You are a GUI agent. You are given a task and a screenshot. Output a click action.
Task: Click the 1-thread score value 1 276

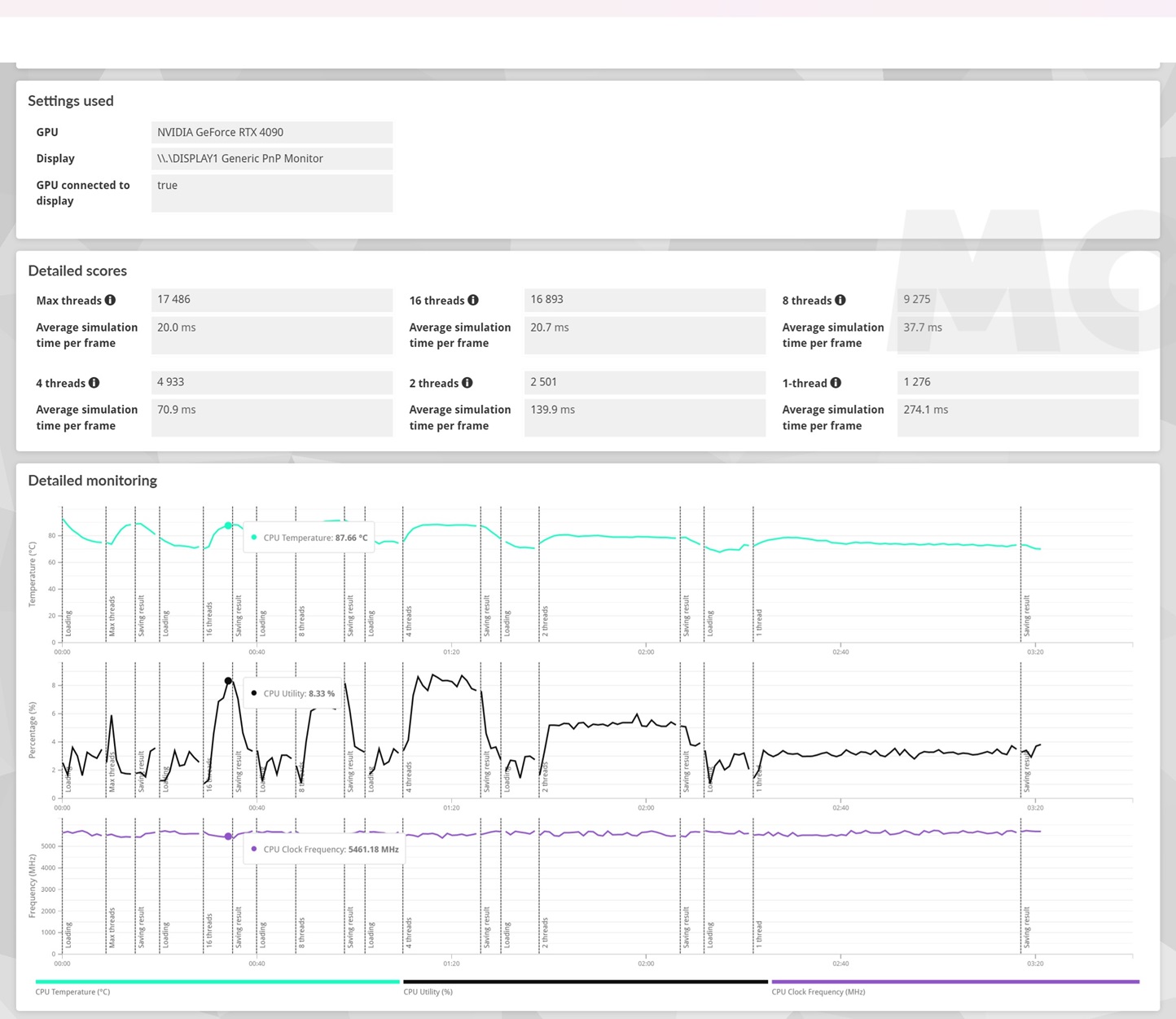[1017, 382]
